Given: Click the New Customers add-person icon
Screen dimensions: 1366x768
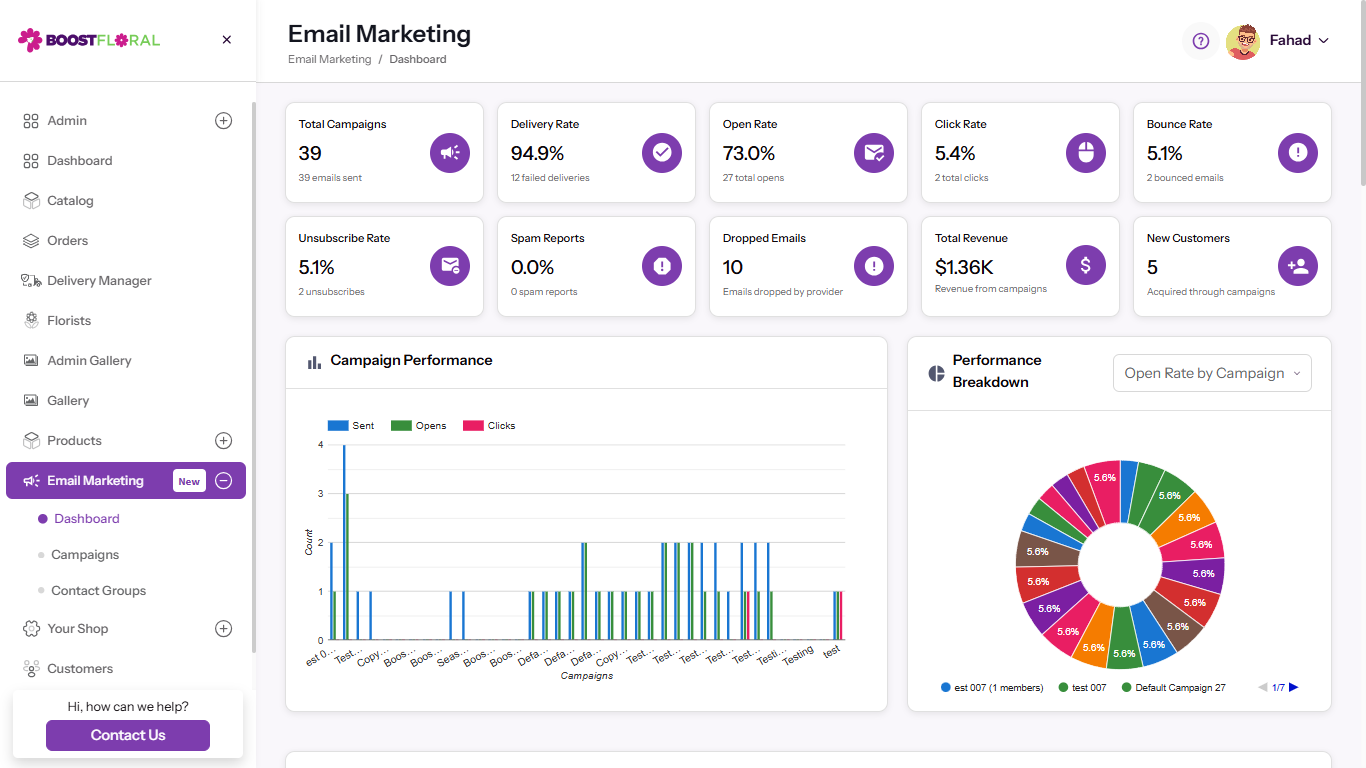Looking at the screenshot, I should 1298,266.
